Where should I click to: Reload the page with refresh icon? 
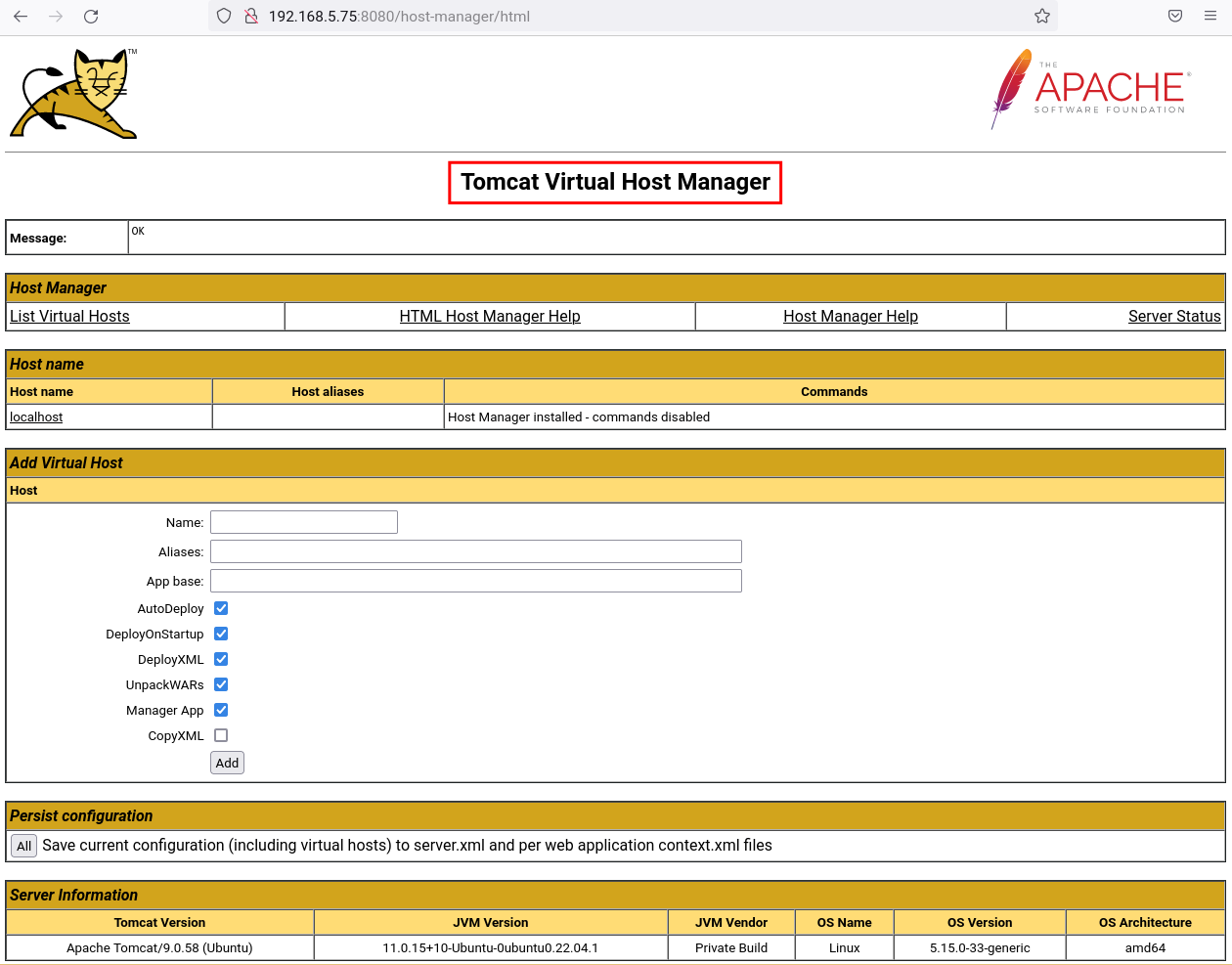(x=91, y=17)
